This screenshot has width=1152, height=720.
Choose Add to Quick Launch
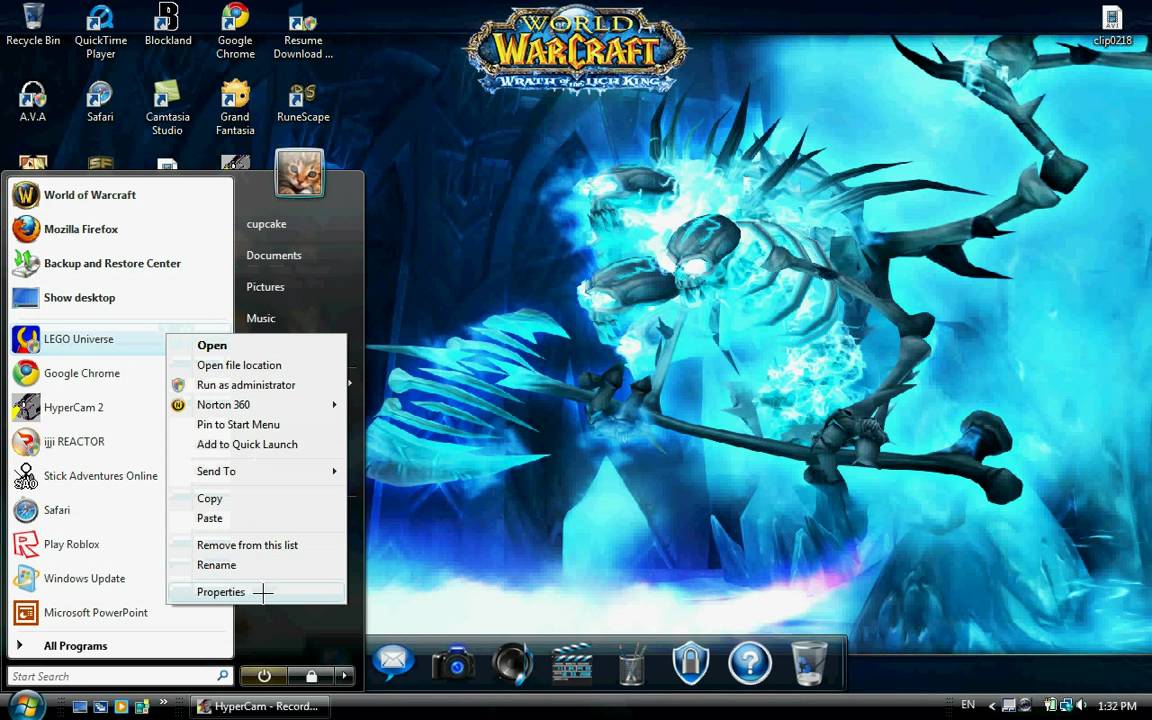257,444
